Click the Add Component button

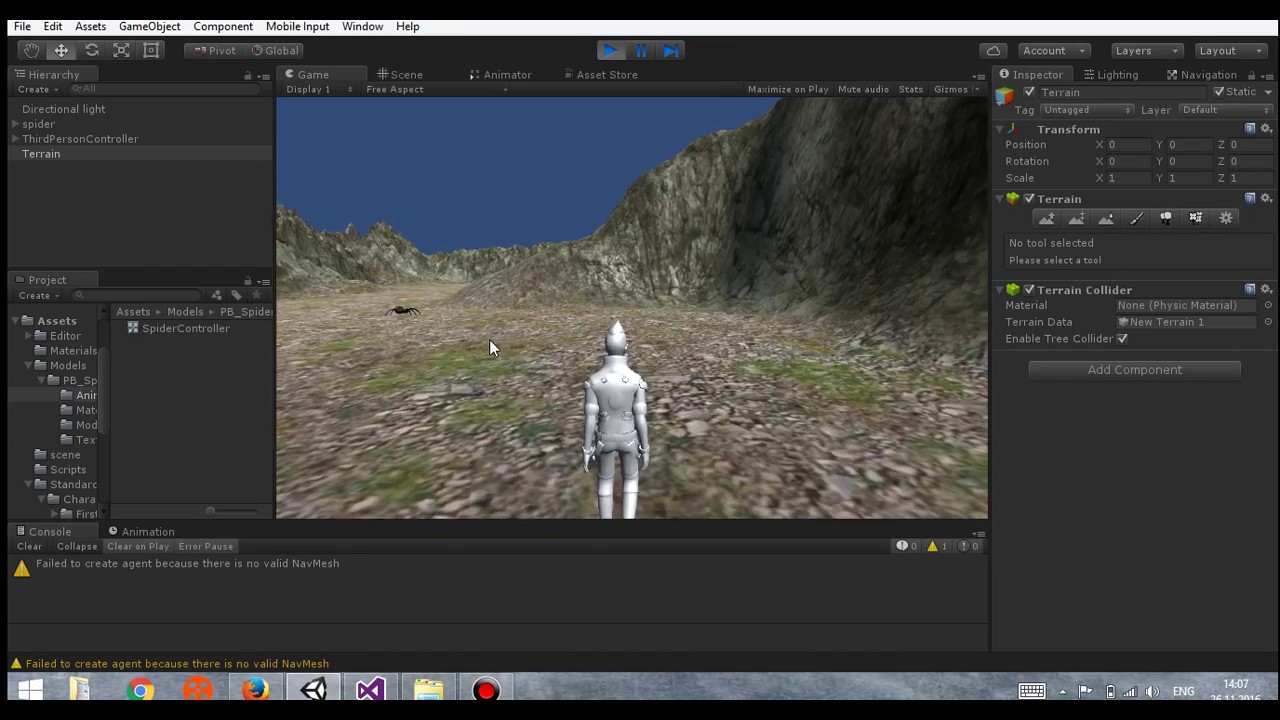pos(1134,370)
